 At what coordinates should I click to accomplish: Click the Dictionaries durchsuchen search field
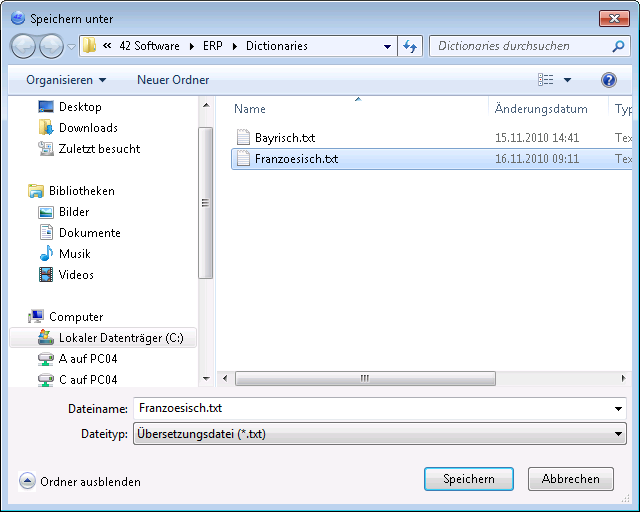522,46
